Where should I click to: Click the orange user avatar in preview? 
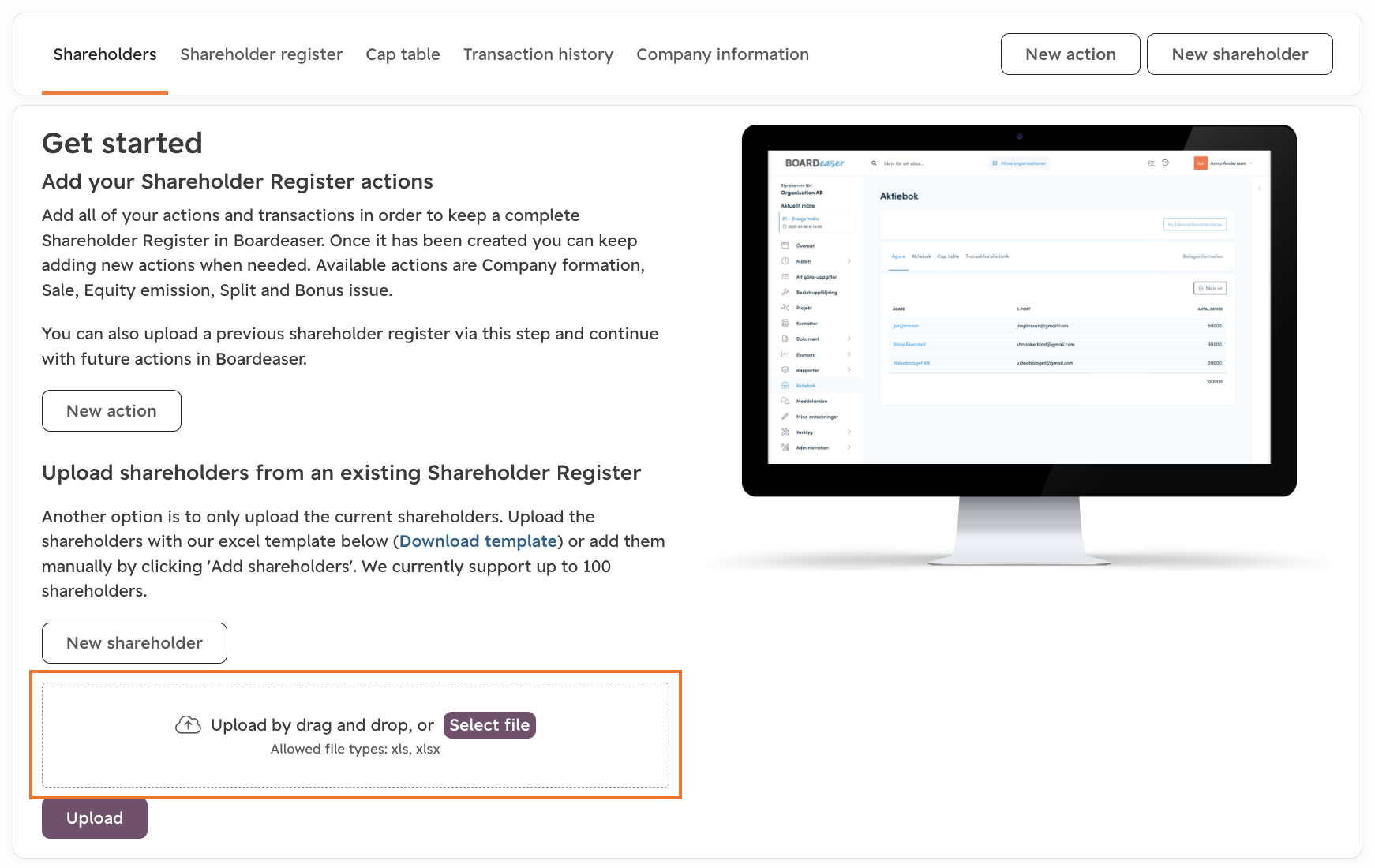(x=1201, y=163)
